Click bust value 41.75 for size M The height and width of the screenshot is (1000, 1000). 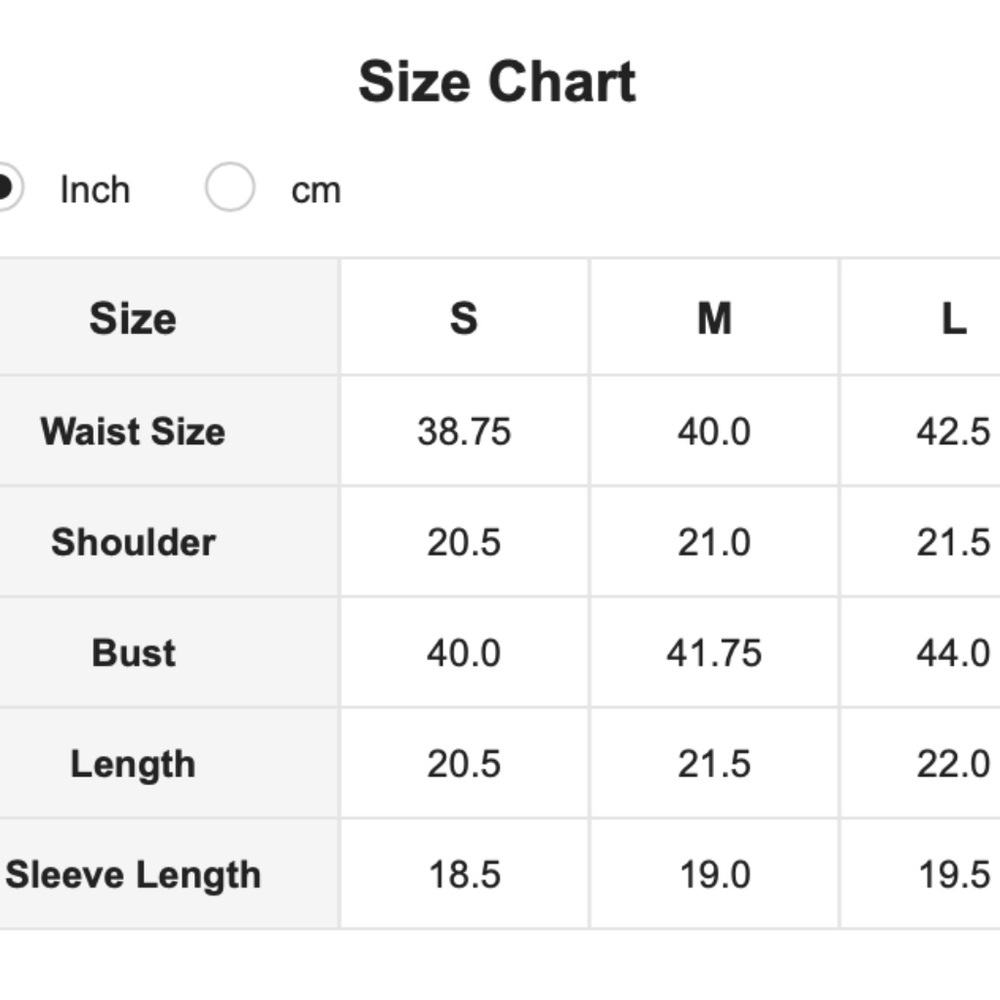(714, 653)
